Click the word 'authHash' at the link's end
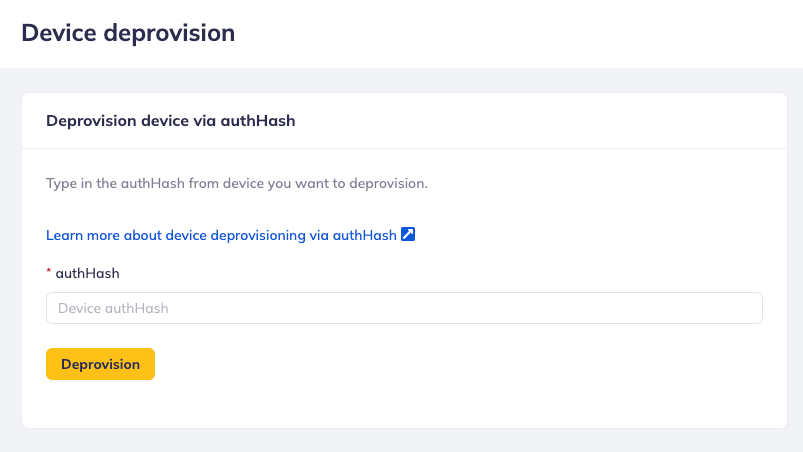This screenshot has height=452, width=803. click(366, 236)
